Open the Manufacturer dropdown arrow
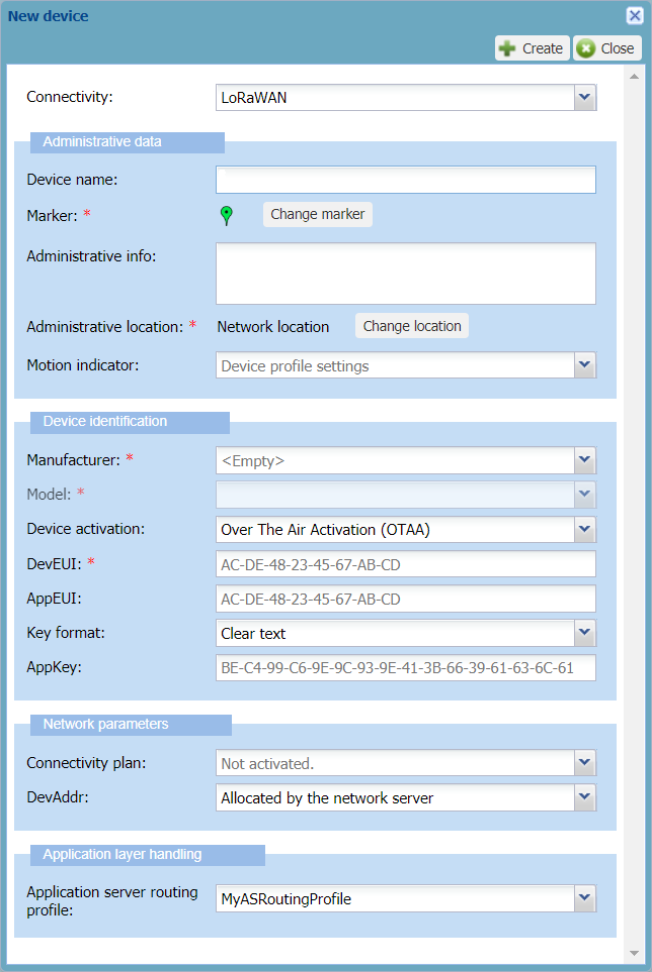 coord(584,460)
